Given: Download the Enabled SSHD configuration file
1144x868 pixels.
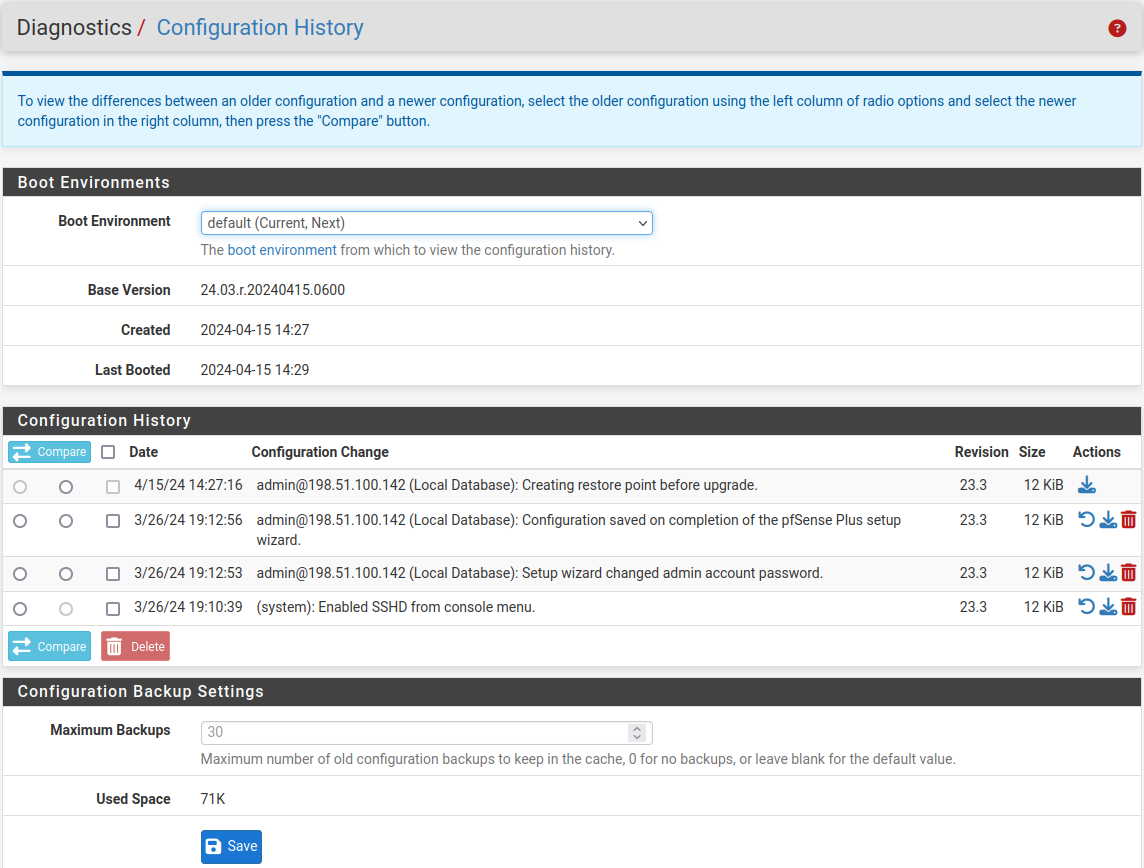Looking at the screenshot, I should tap(1108, 607).
